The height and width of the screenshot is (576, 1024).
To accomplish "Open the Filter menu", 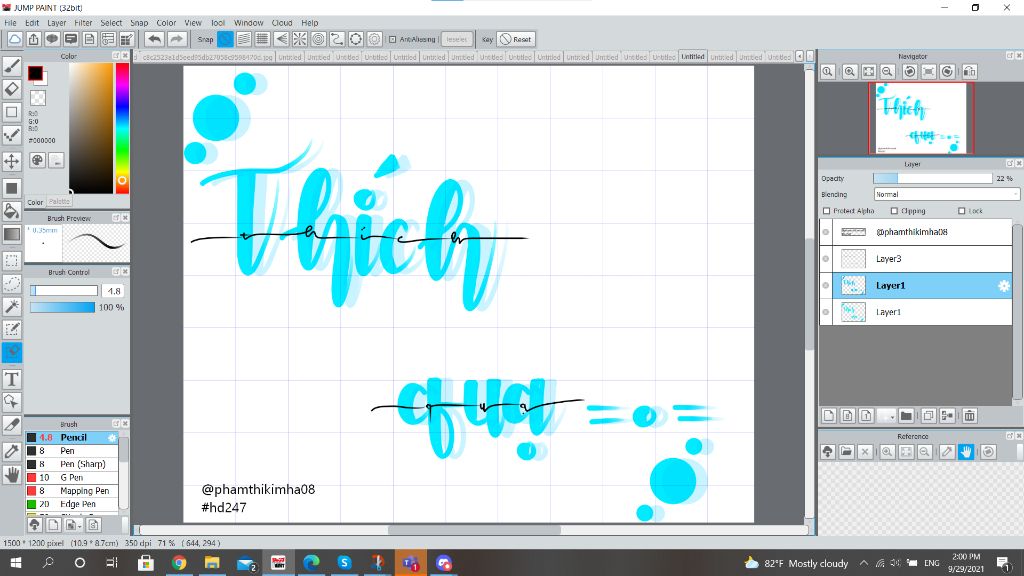I will point(83,23).
